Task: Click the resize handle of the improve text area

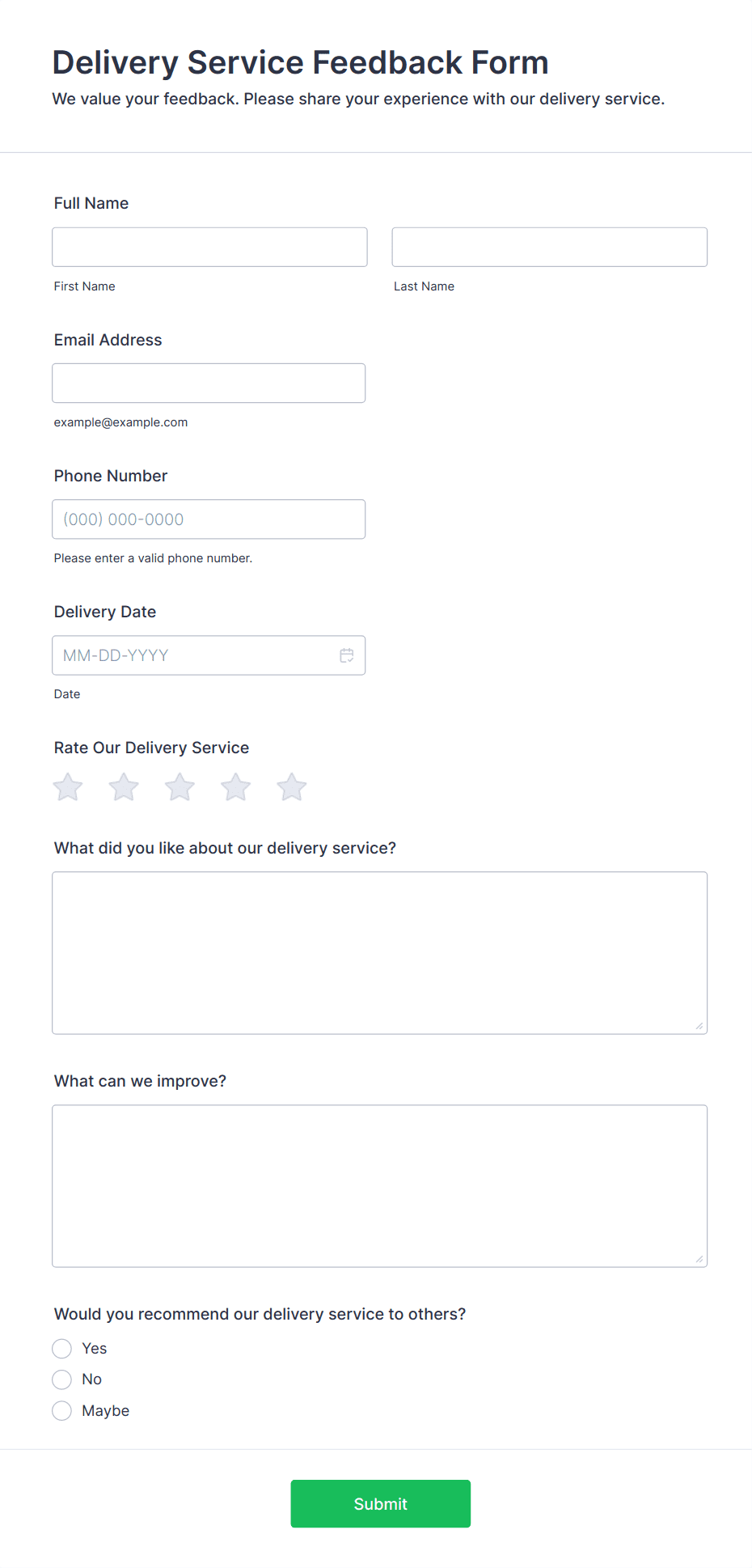Action: [699, 1260]
